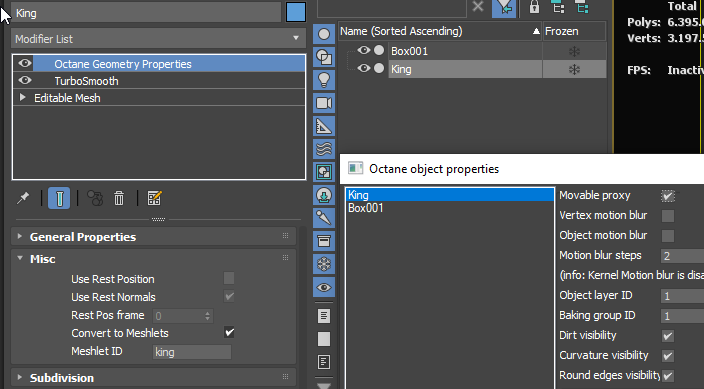Viewport: 704px width, 389px height.
Task: Toggle frozen snowflake for Box001
Action: (x=574, y=51)
